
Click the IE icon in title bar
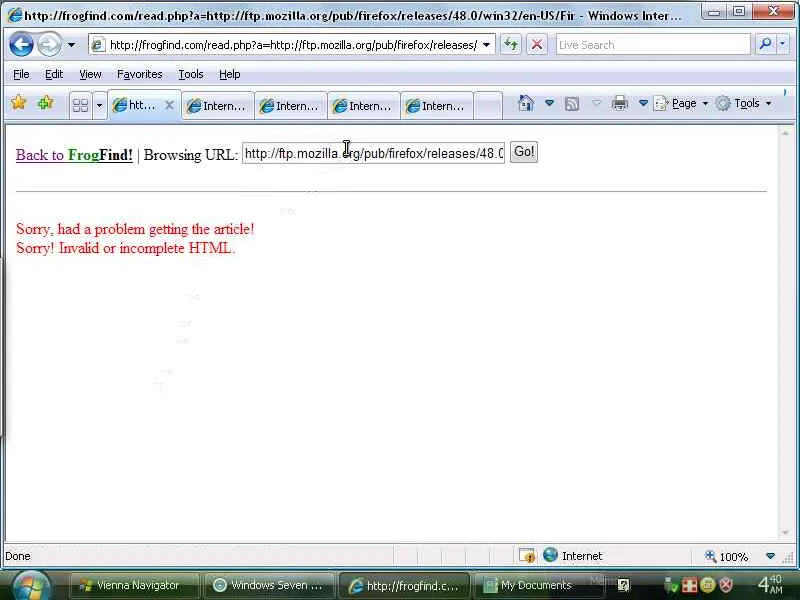[x=15, y=15]
